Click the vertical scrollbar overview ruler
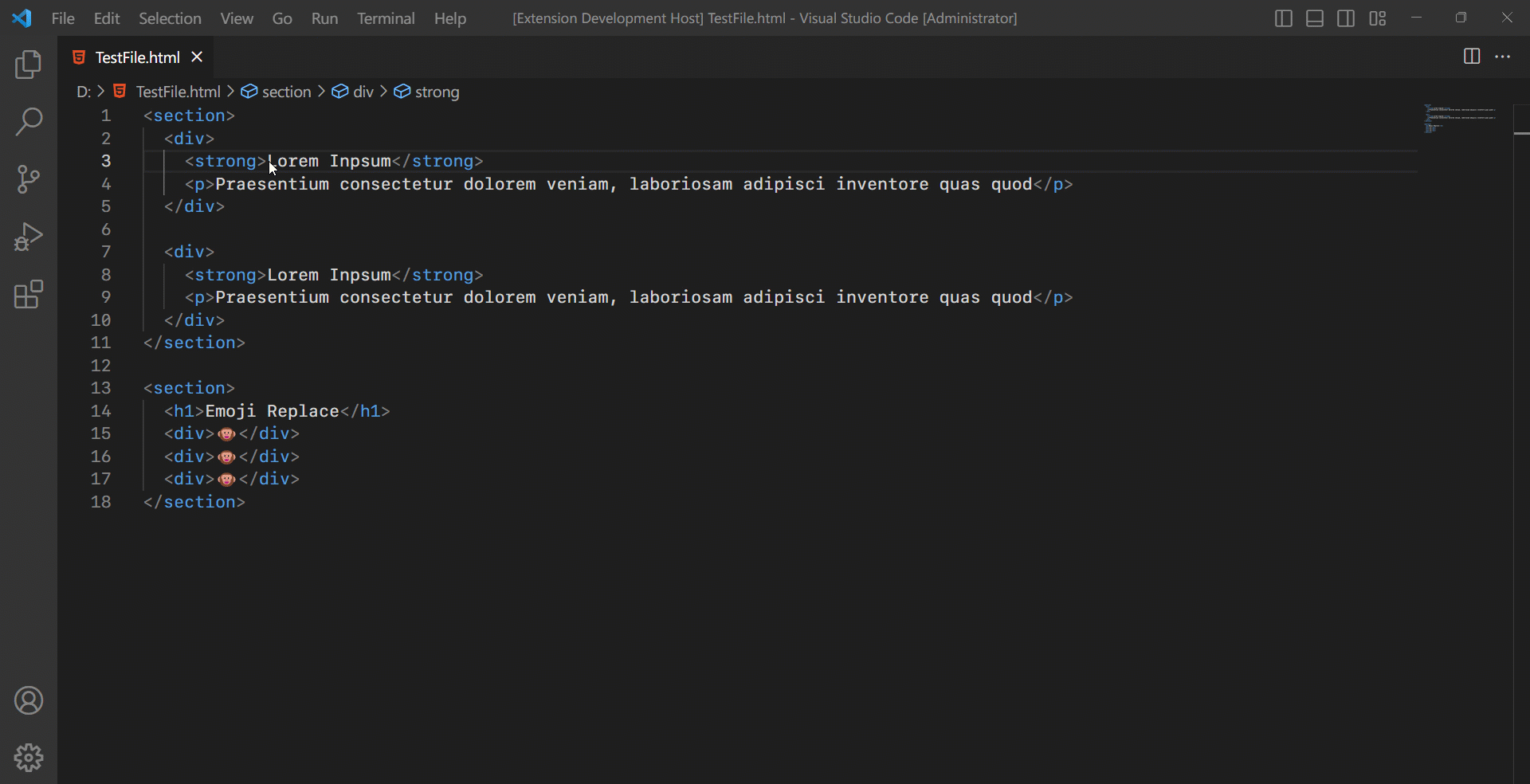The image size is (1530, 784). tap(1521, 443)
